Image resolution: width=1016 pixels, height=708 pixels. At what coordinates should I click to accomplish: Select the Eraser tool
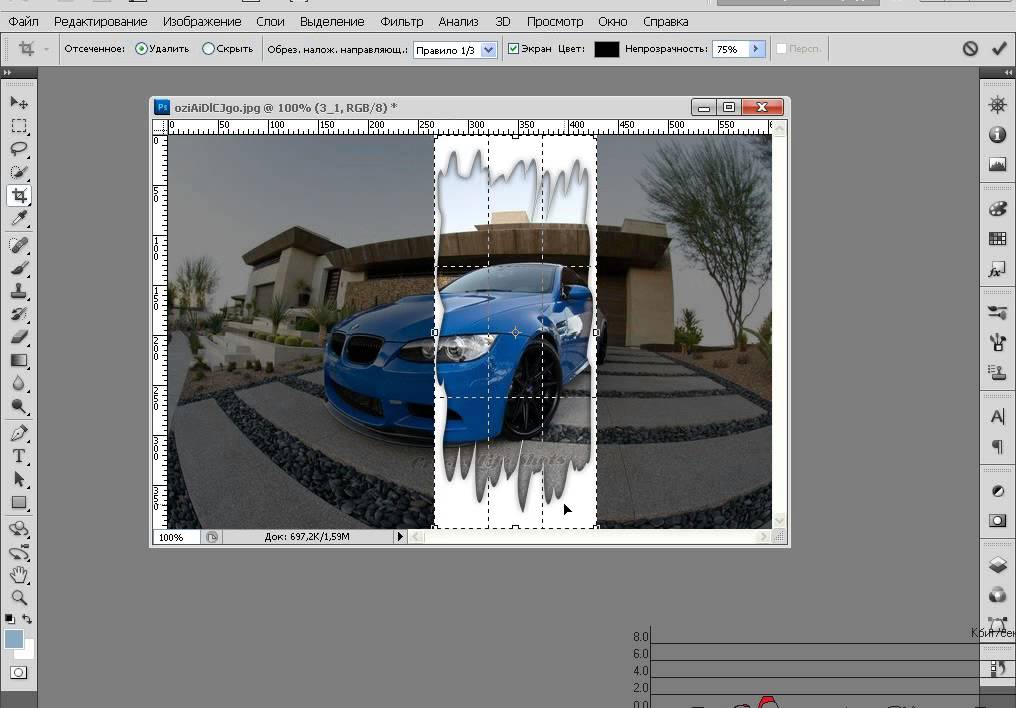[19, 337]
